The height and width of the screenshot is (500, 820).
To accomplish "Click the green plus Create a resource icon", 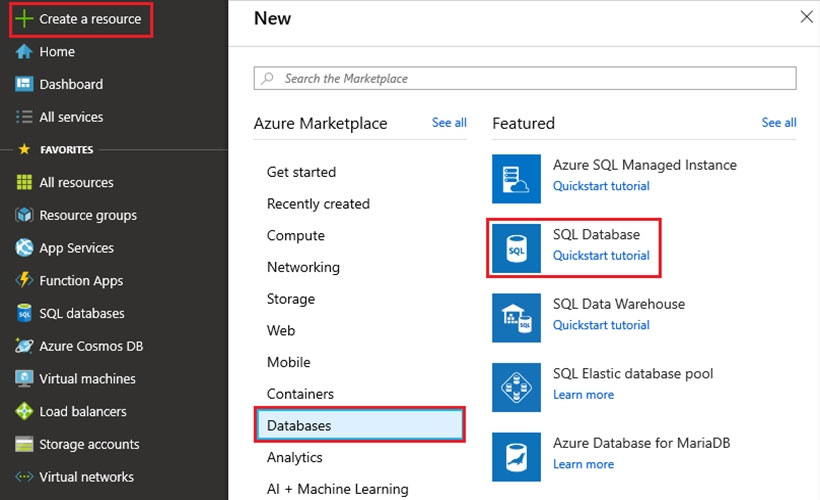I will click(24, 19).
